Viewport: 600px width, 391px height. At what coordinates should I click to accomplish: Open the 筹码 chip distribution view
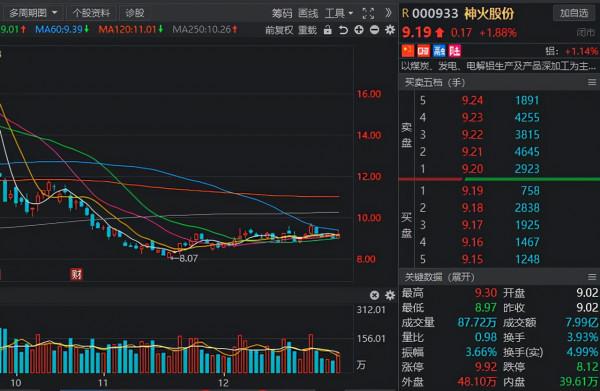click(x=282, y=13)
